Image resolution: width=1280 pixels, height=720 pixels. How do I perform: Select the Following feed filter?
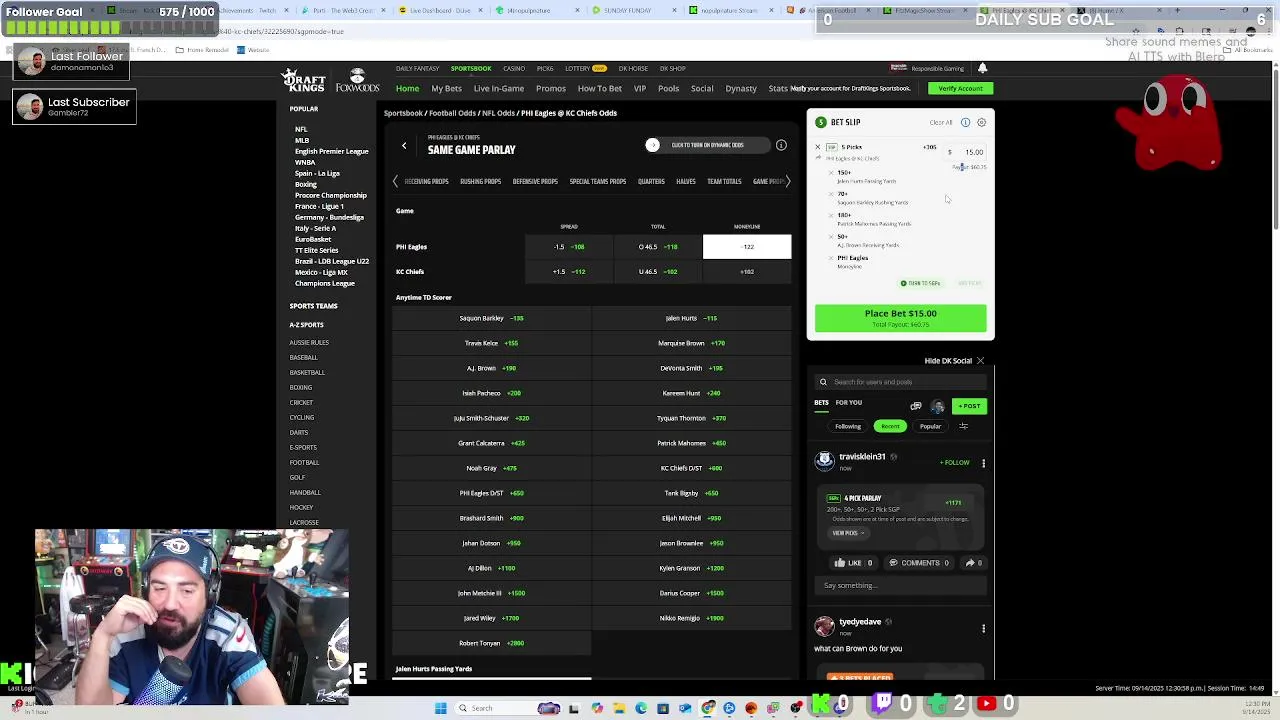pyautogui.click(x=848, y=426)
